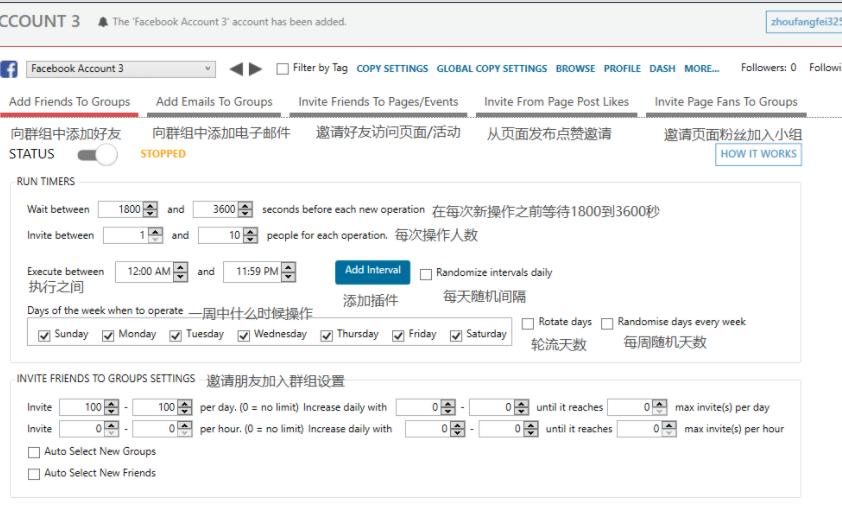Image resolution: width=842 pixels, height=508 pixels.
Task: Enable Randomize intervals daily checkbox
Action: pos(426,274)
